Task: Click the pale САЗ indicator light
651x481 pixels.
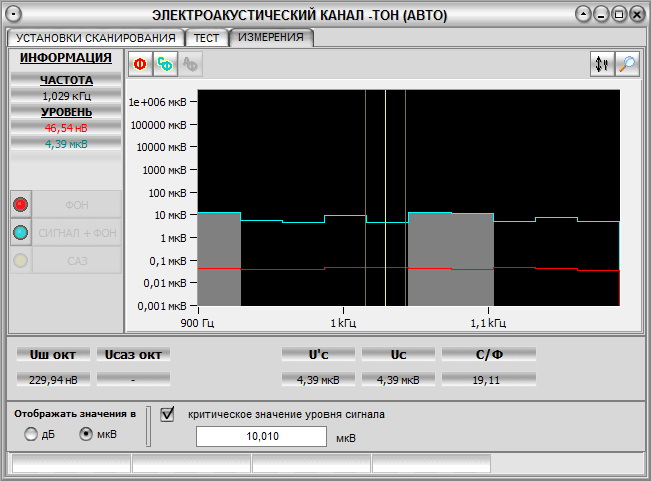Action: coord(20,260)
